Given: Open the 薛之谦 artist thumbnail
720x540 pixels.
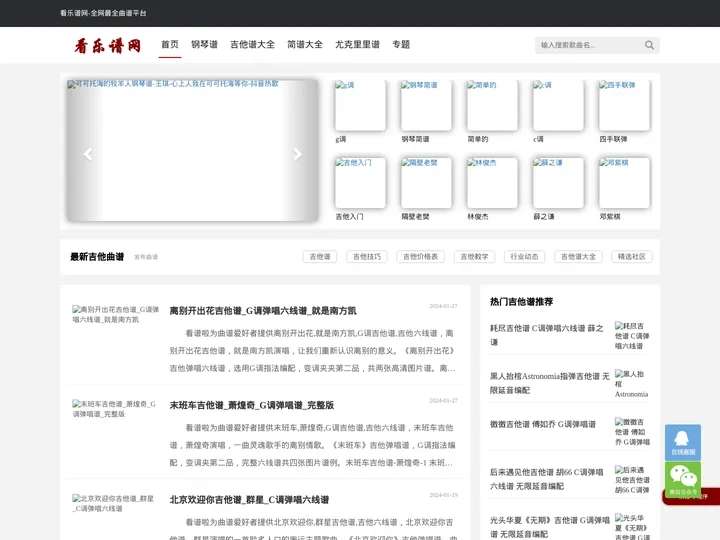Looking at the screenshot, I should (558, 183).
